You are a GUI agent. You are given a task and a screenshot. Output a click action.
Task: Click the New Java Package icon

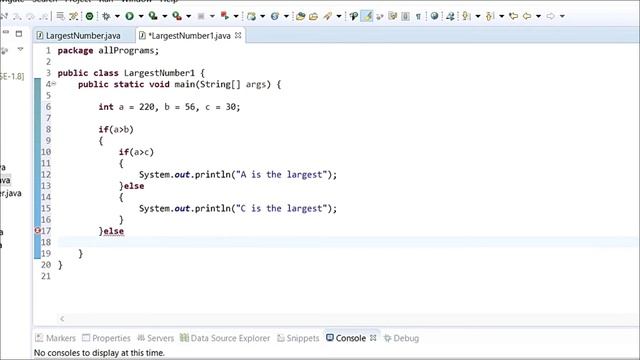(x=251, y=16)
